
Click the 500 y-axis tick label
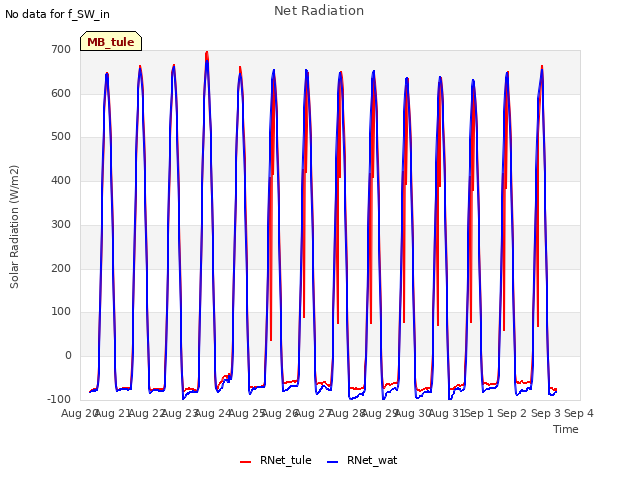click(61, 137)
